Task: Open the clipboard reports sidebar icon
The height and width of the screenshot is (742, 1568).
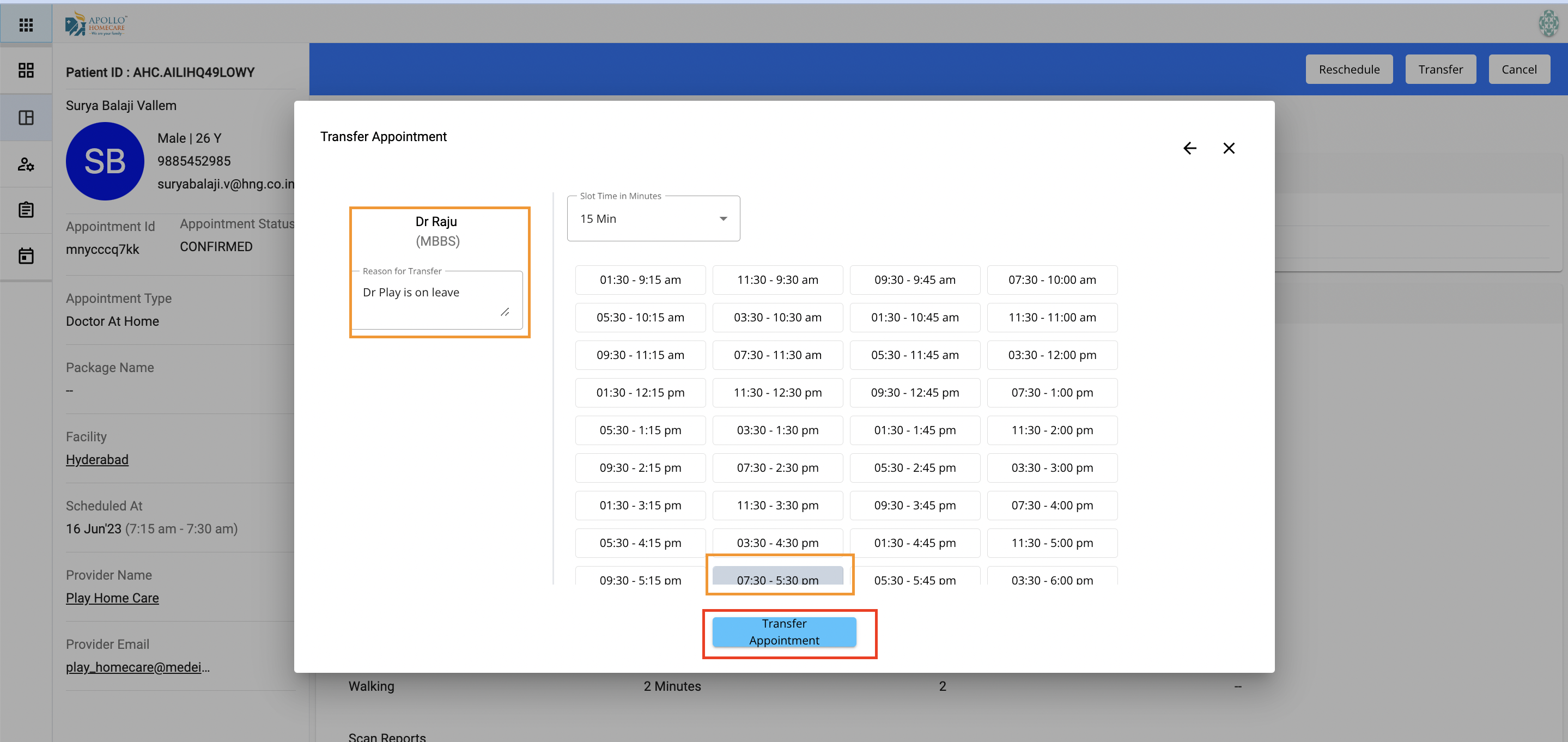Action: pyautogui.click(x=26, y=210)
